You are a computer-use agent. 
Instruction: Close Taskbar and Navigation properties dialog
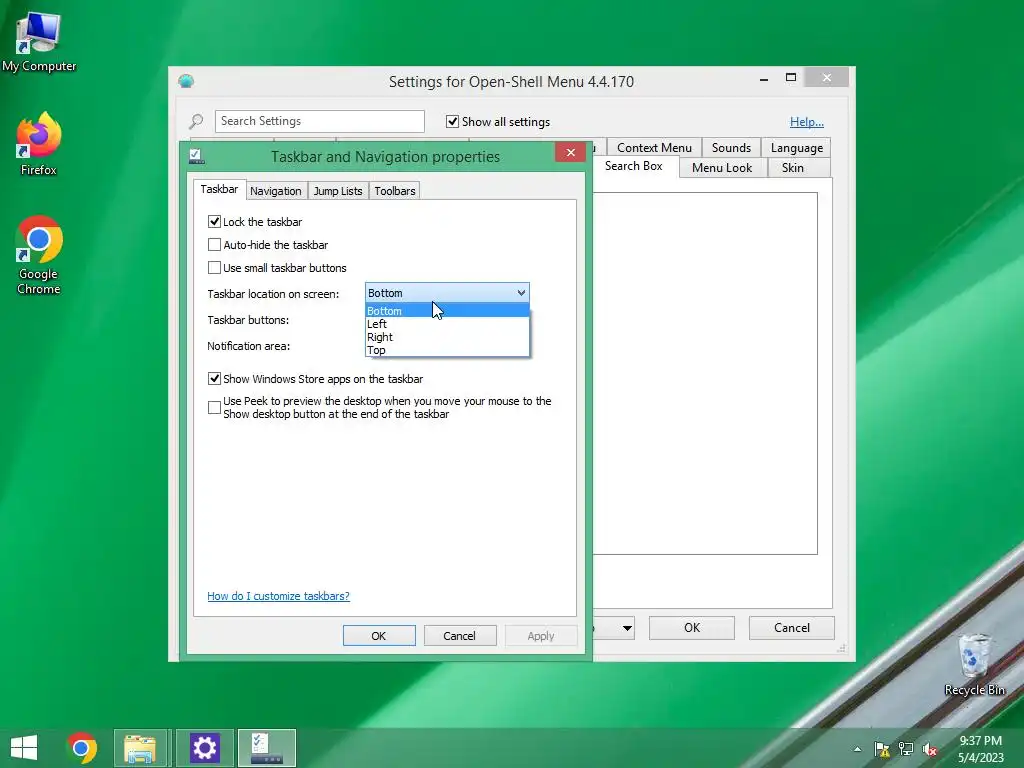pos(571,153)
